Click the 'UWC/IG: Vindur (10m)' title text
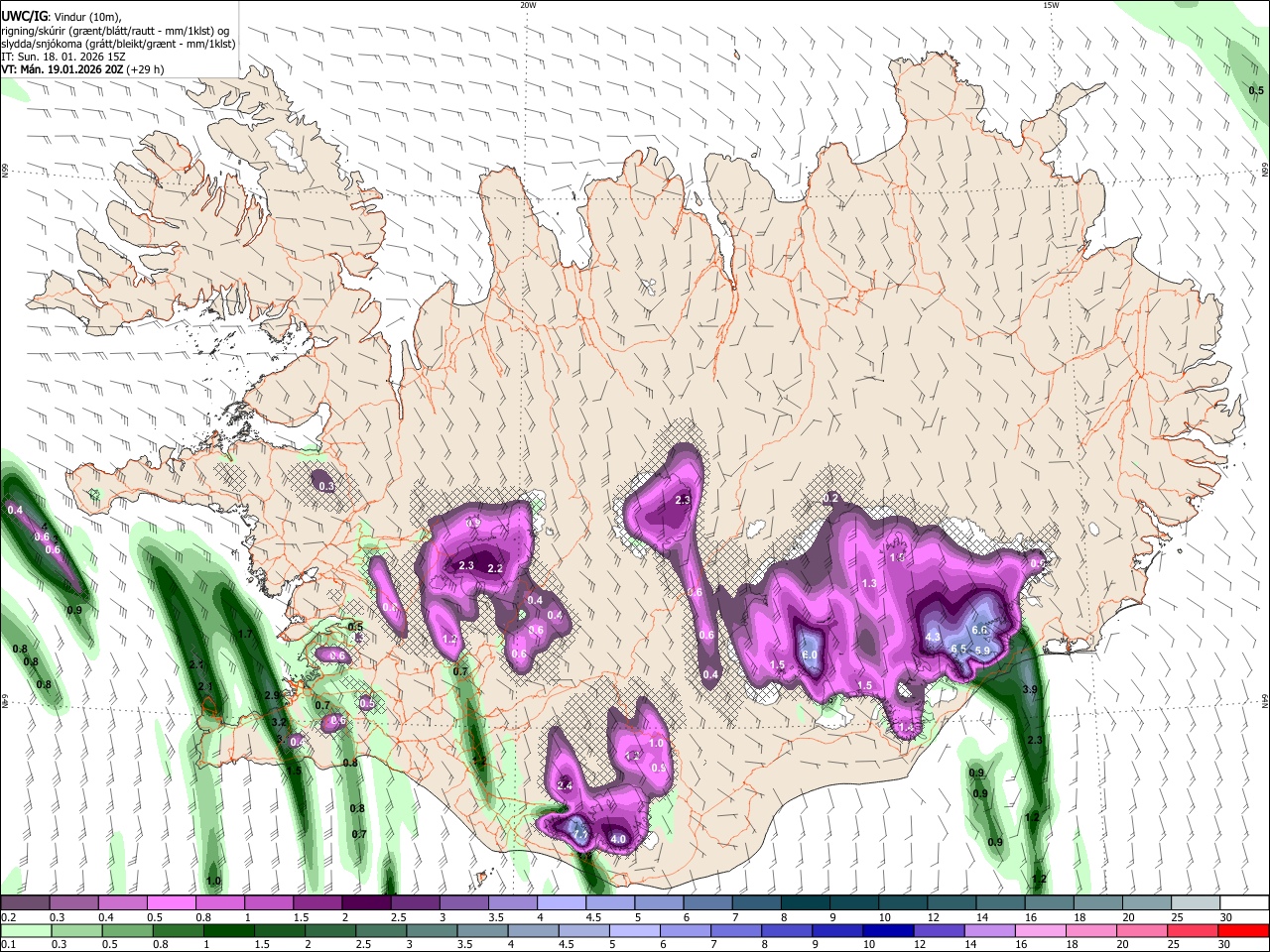The width and height of the screenshot is (1270, 952). (x=62, y=16)
